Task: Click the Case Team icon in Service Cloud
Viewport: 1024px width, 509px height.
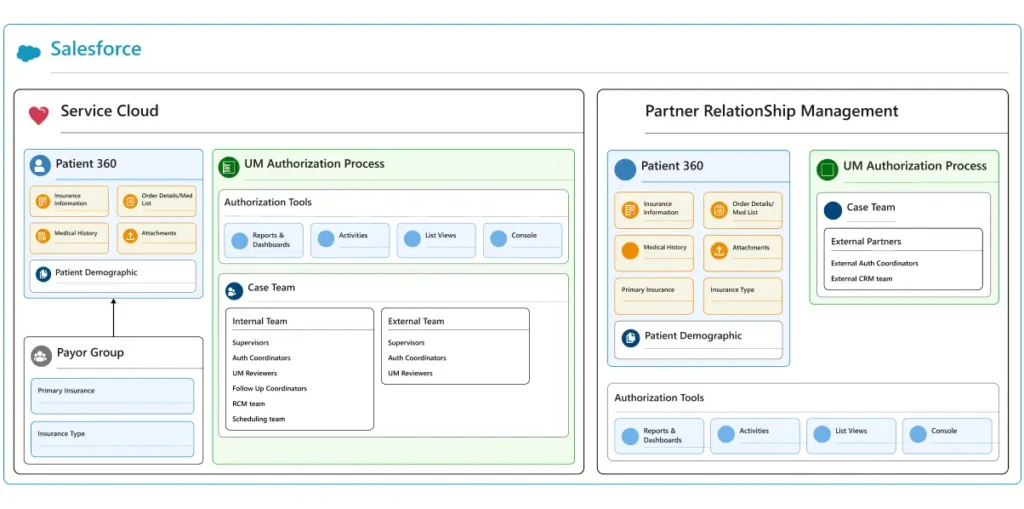Action: (x=234, y=291)
